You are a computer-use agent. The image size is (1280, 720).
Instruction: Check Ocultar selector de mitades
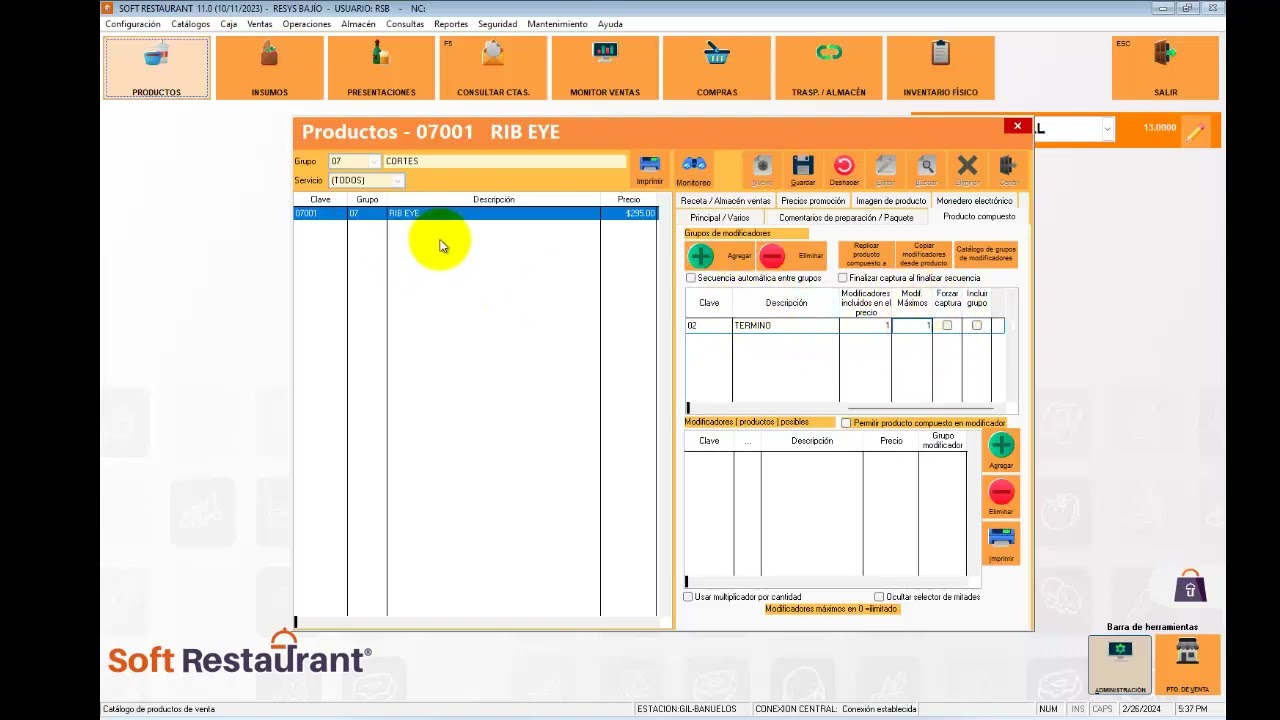coord(879,597)
